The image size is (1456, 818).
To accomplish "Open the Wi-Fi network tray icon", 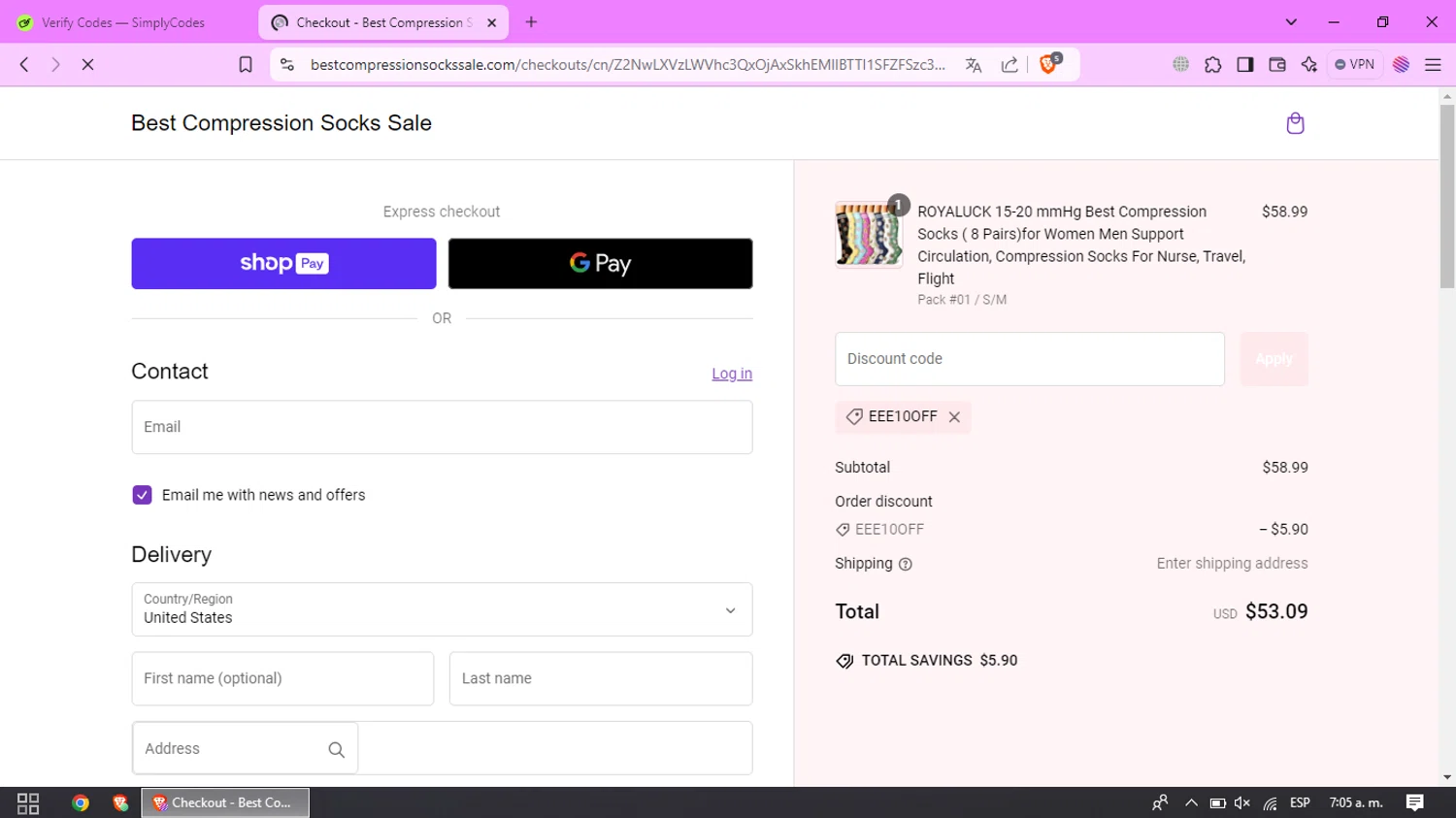I will [x=1271, y=802].
